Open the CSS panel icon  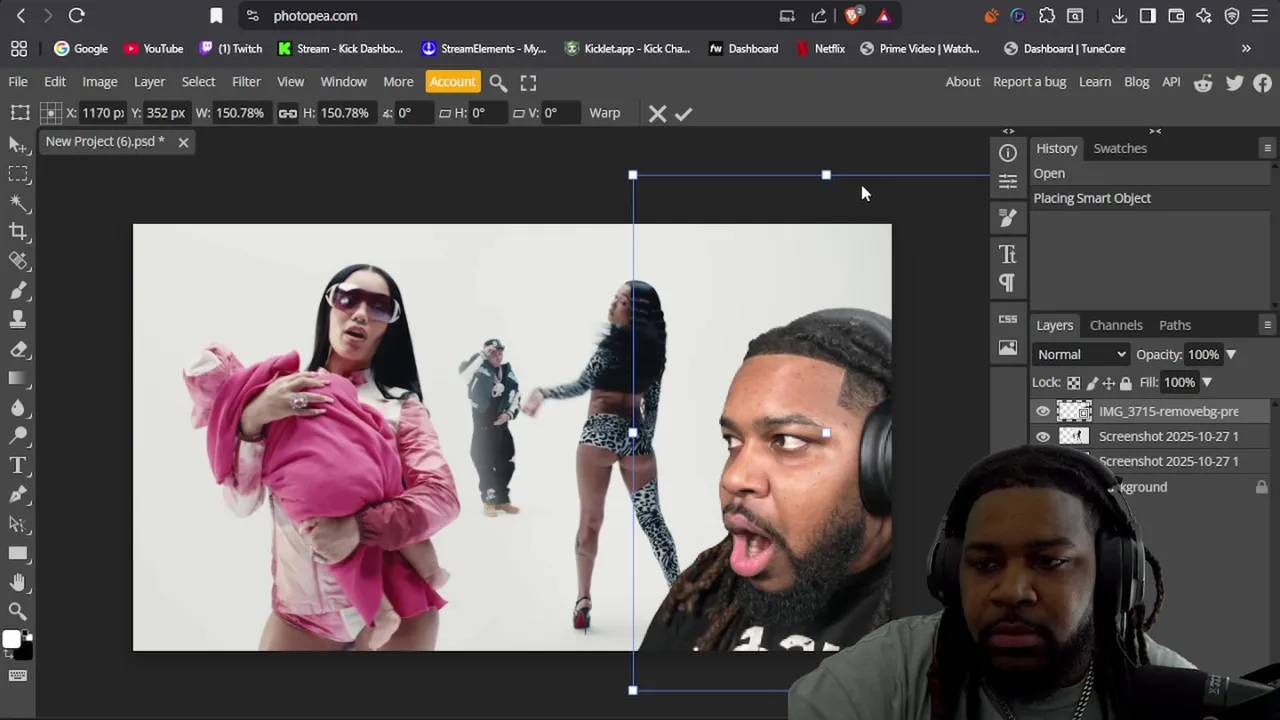point(1007,319)
